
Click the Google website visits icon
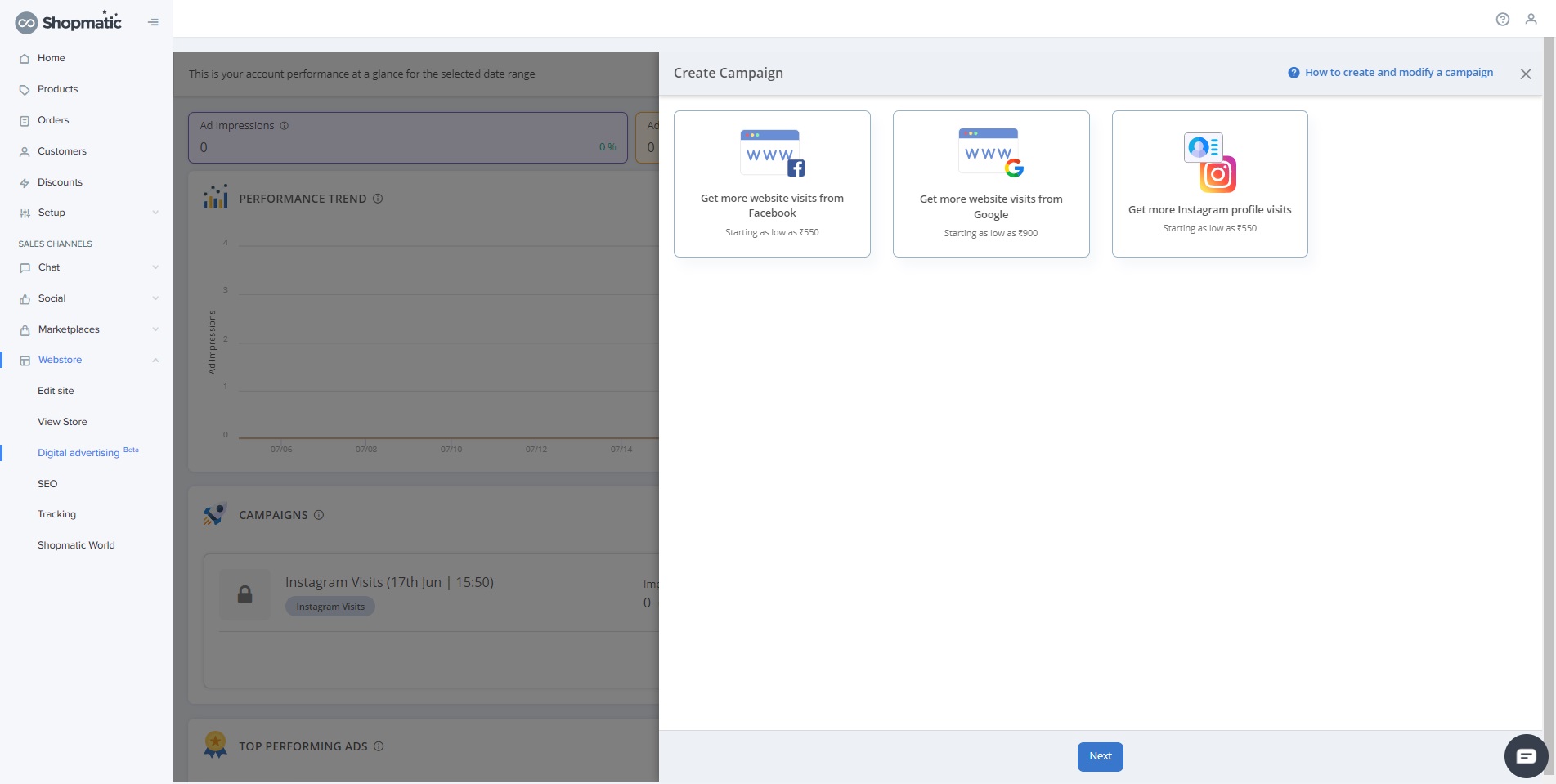point(991,153)
